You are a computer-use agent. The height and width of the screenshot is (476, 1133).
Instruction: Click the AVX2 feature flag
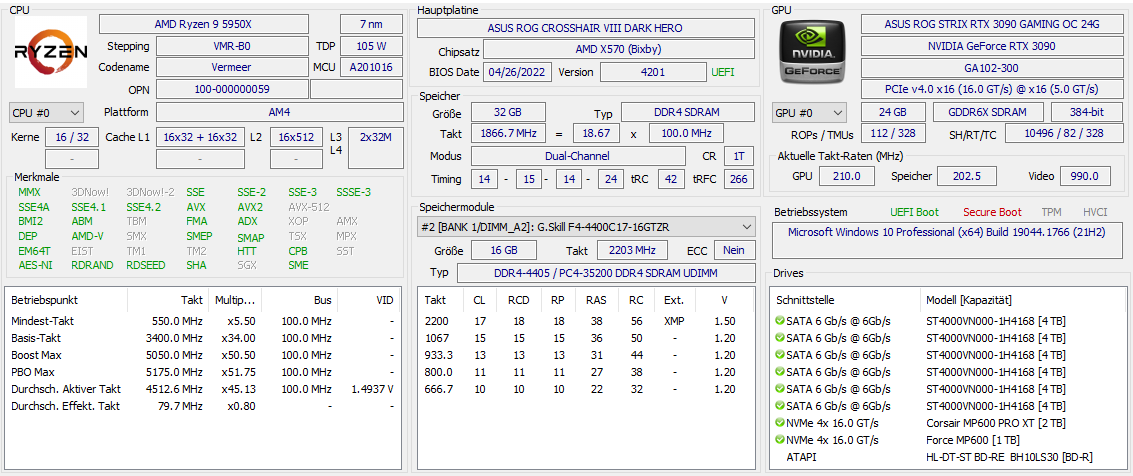pos(250,207)
